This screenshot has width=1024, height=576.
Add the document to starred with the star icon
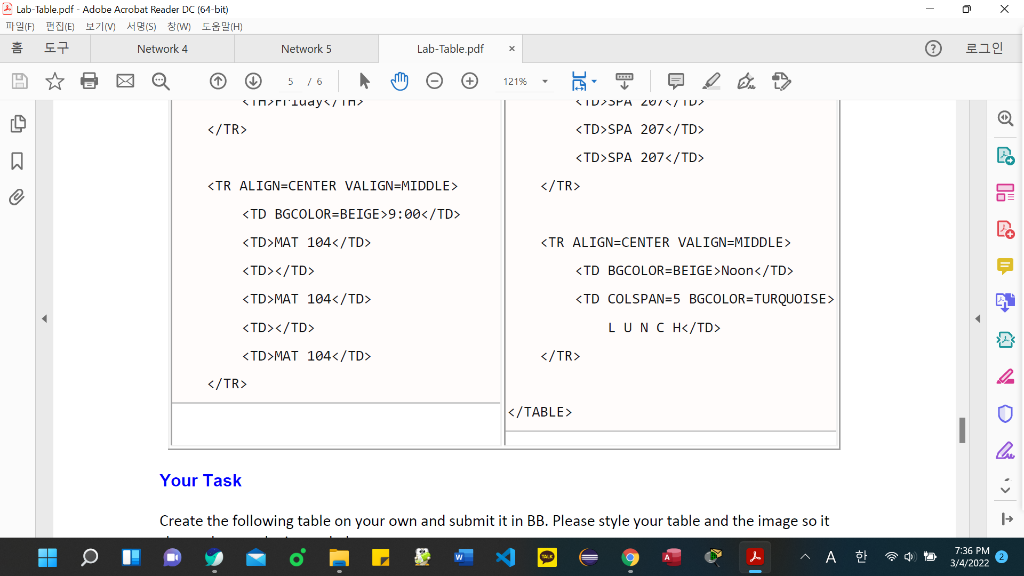[55, 81]
